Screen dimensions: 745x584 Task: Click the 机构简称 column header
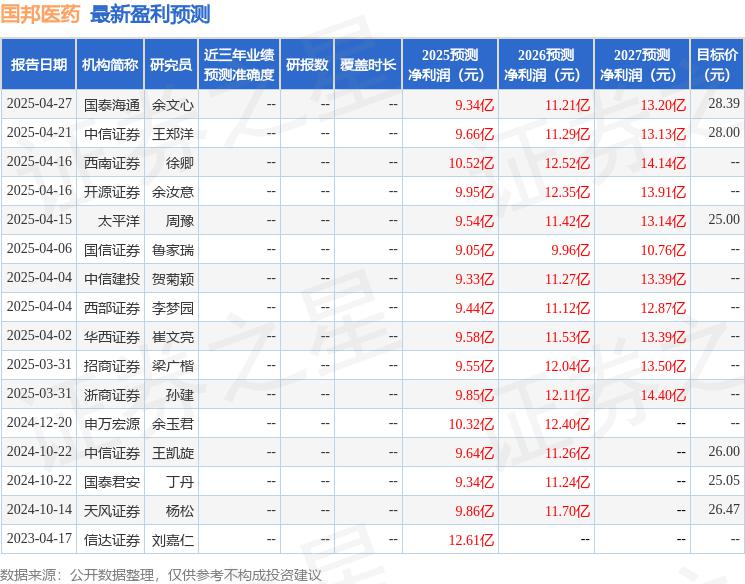(x=110, y=64)
